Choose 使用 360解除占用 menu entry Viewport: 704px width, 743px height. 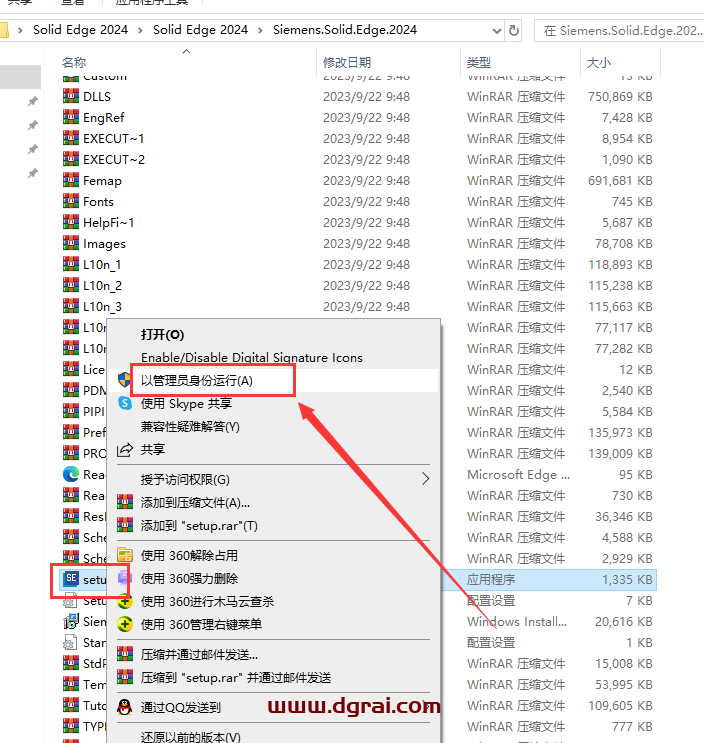pos(189,555)
